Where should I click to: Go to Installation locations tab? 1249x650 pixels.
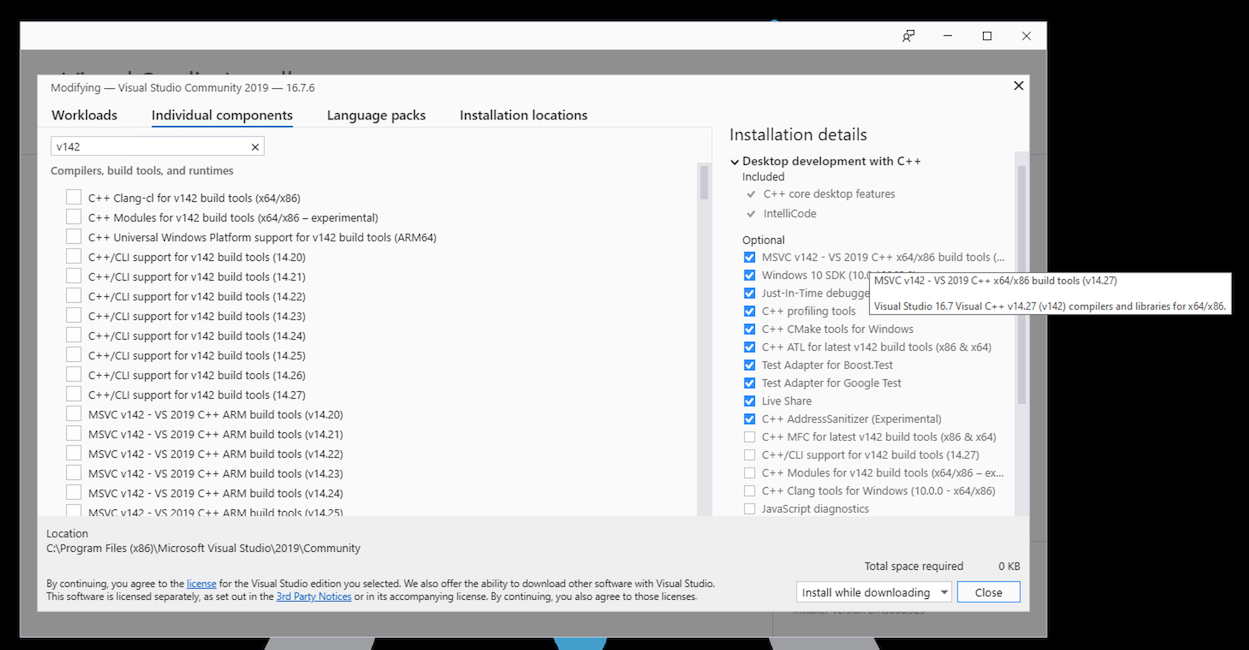(x=523, y=115)
